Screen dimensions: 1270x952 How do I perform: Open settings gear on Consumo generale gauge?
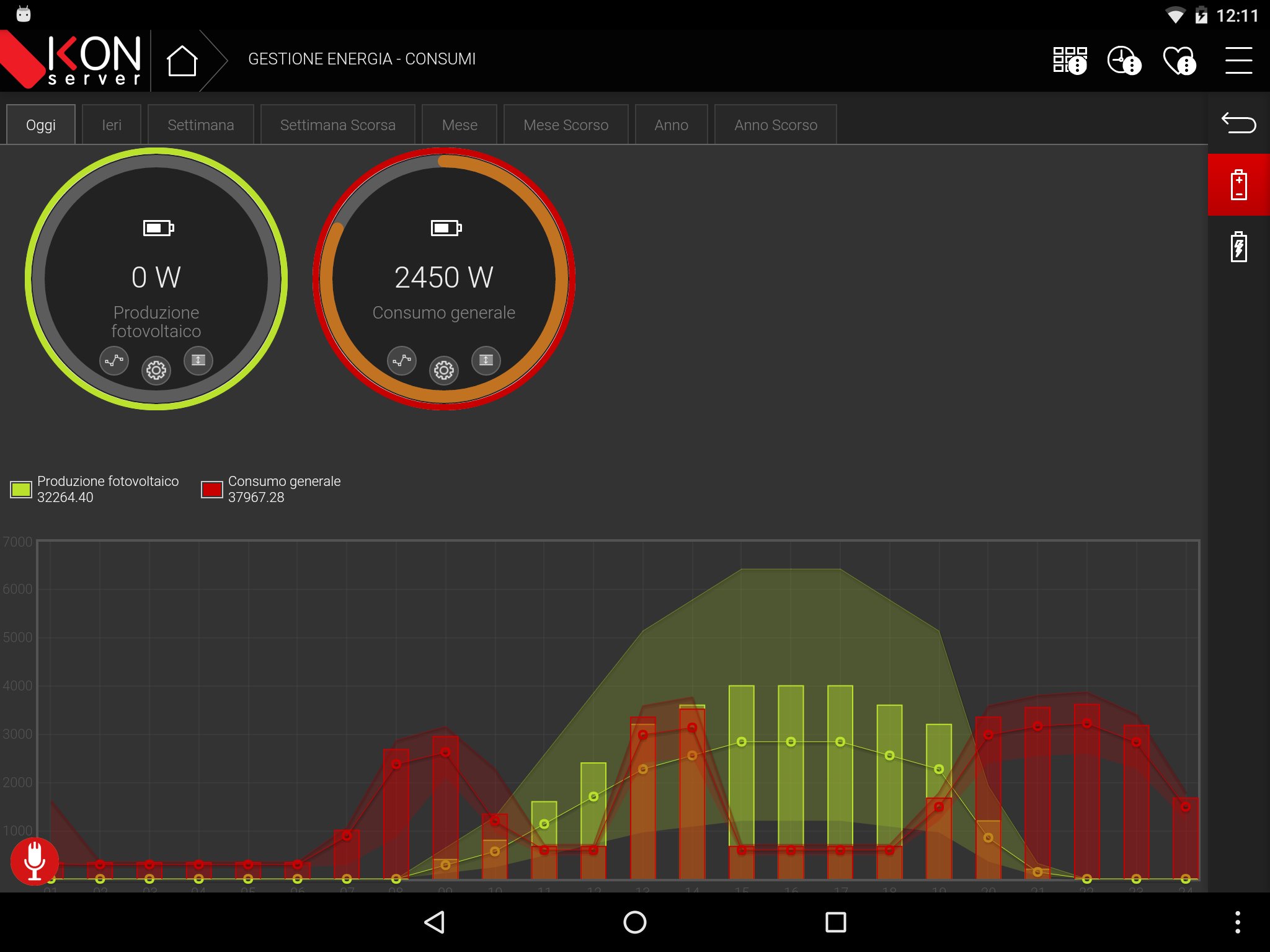tap(444, 369)
